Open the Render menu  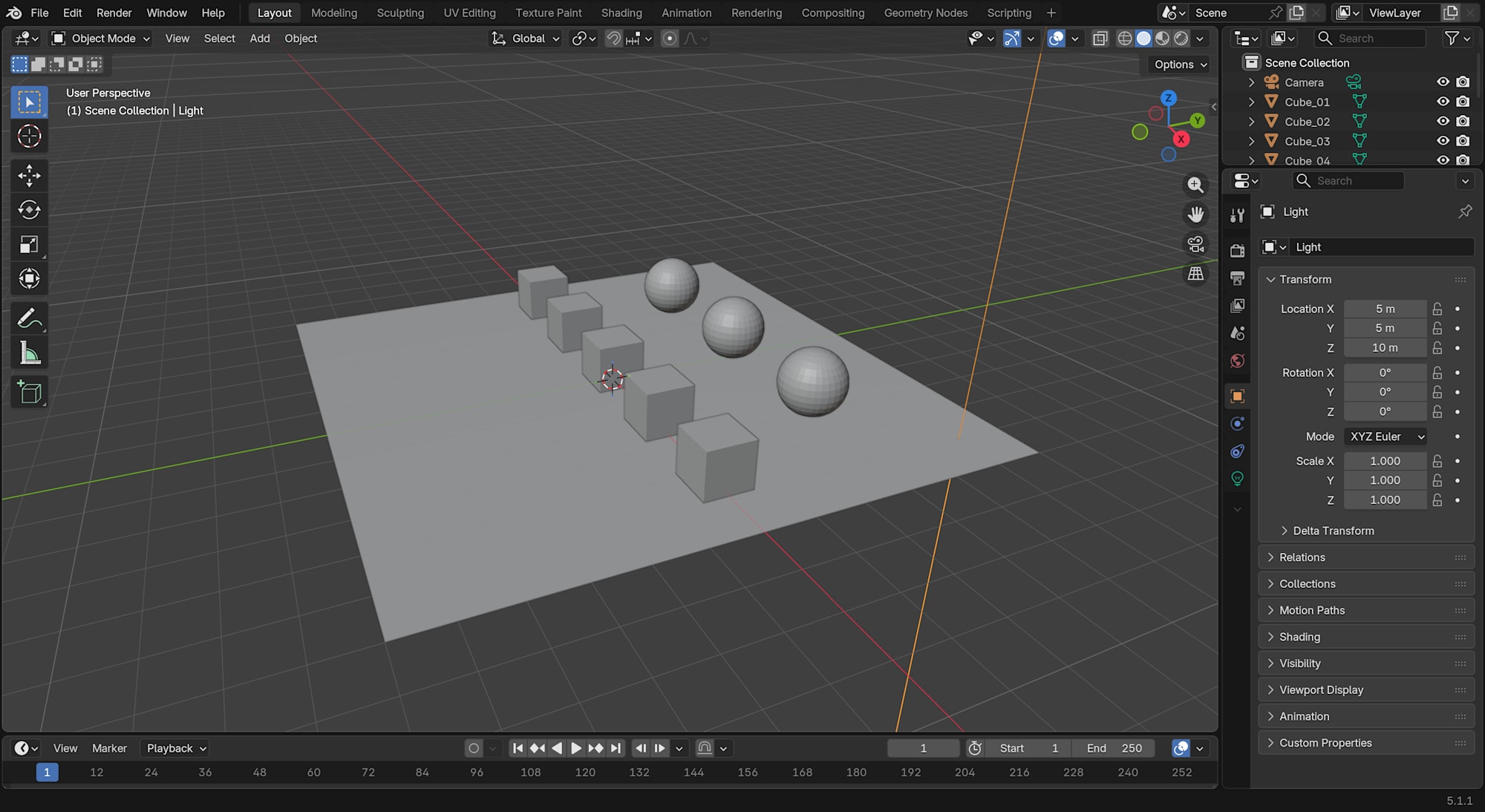pos(114,13)
